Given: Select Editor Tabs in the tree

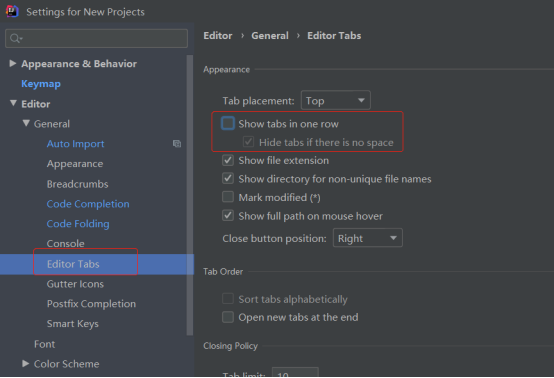Looking at the screenshot, I should (x=73, y=264).
